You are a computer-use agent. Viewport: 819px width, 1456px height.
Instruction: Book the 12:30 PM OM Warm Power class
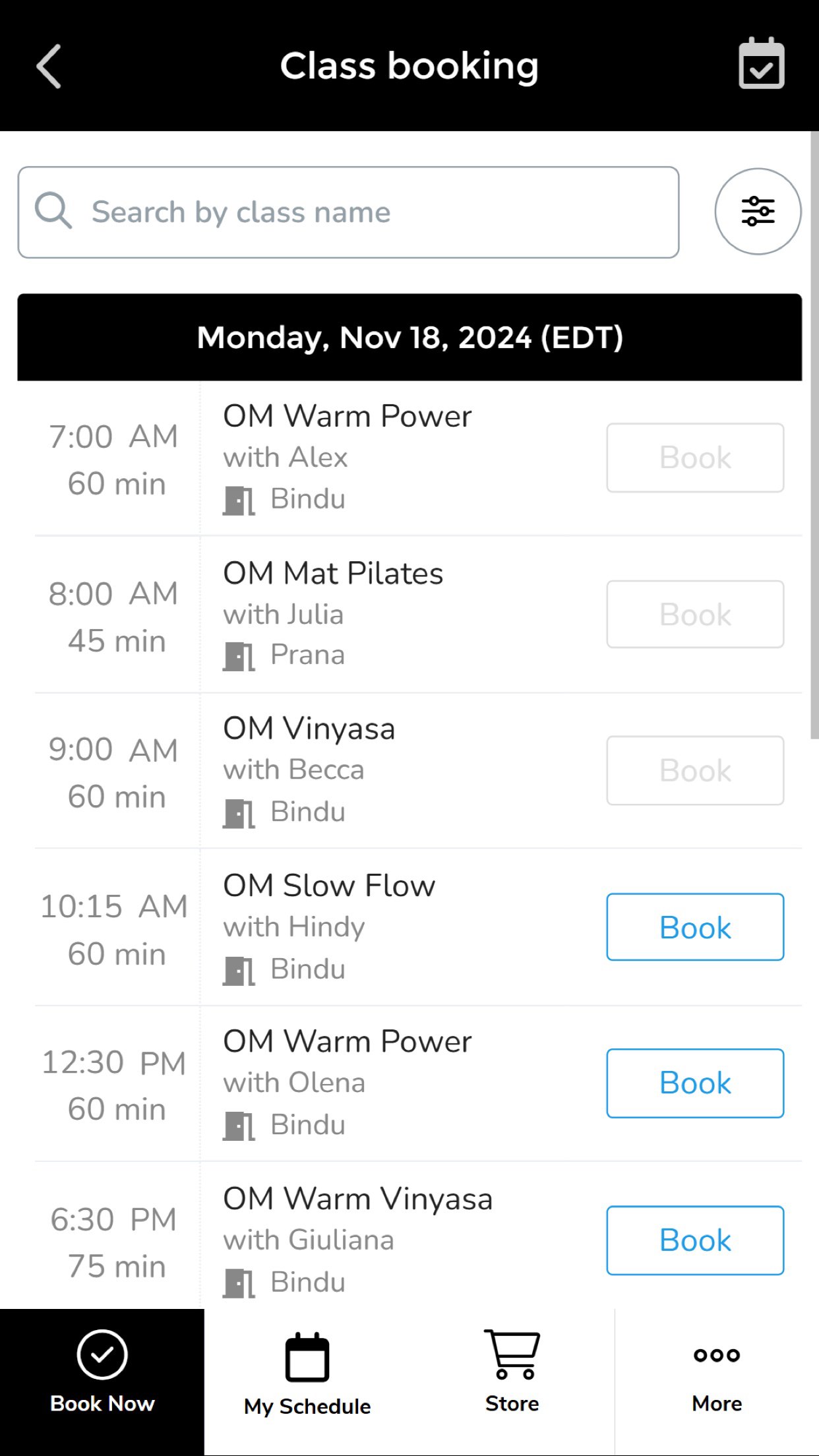[695, 1083]
